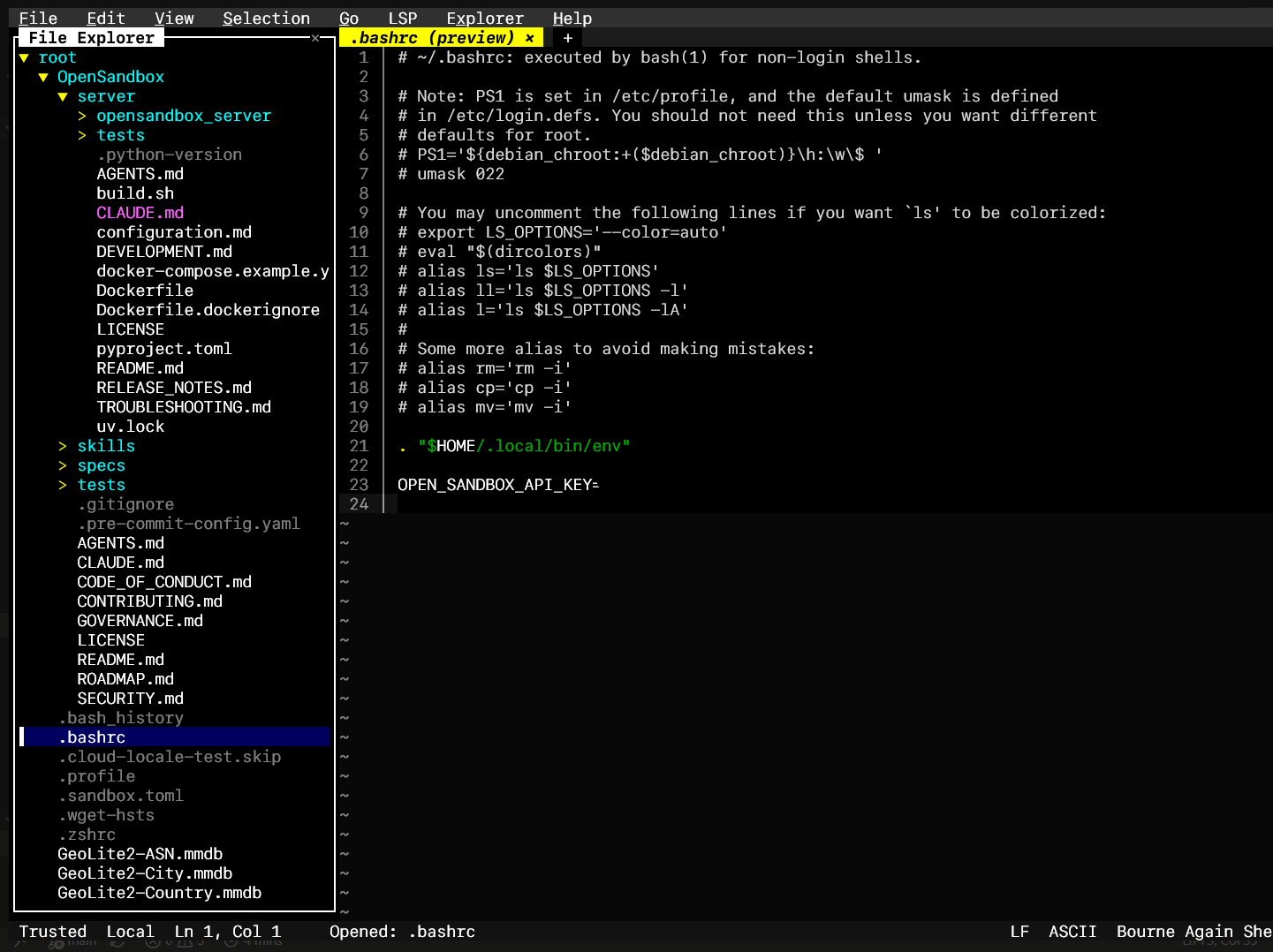Viewport: 1273px width, 952px height.
Task: Open .zshrc file
Action: pos(87,835)
